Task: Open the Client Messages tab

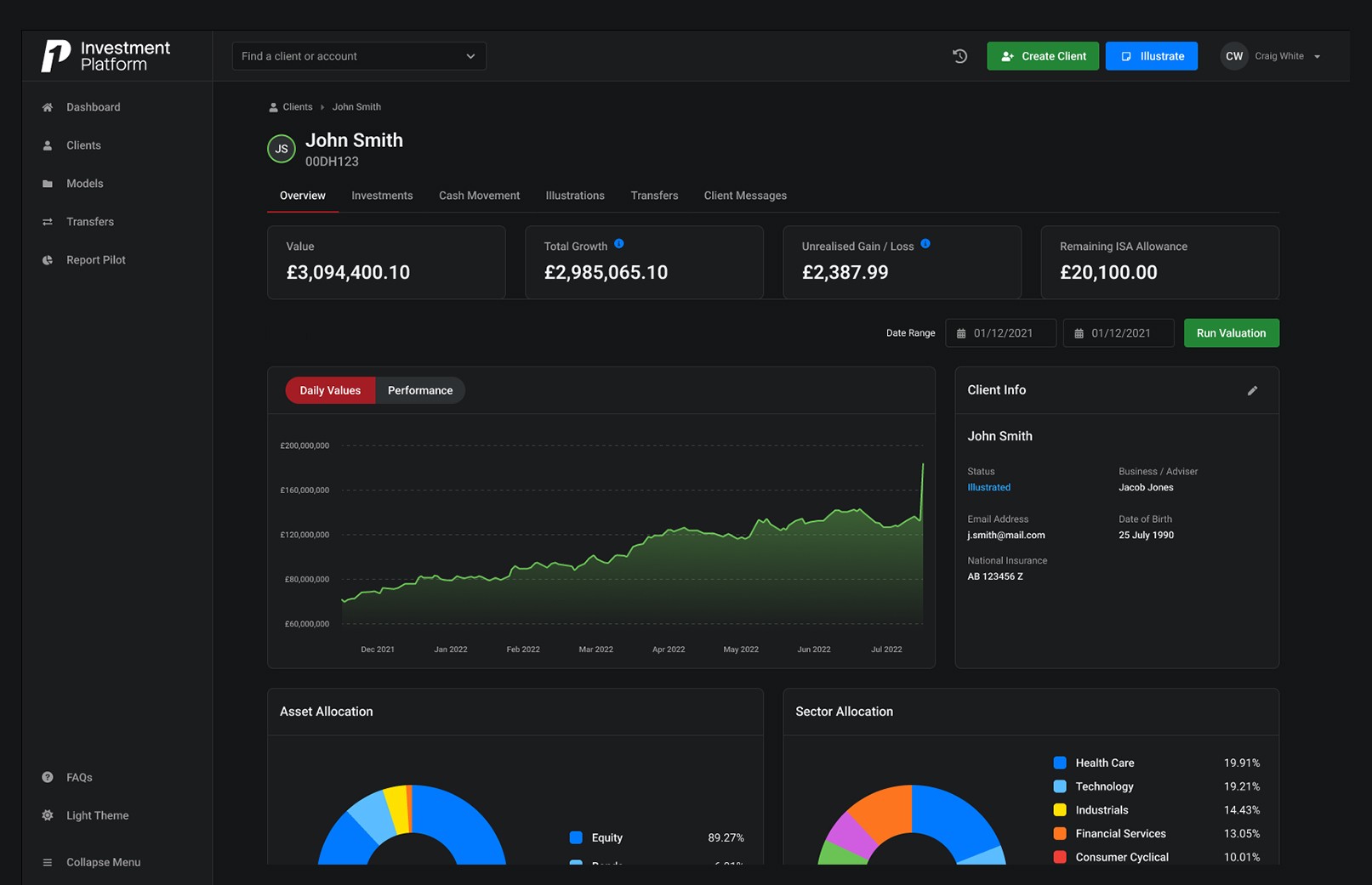Action: (x=745, y=196)
